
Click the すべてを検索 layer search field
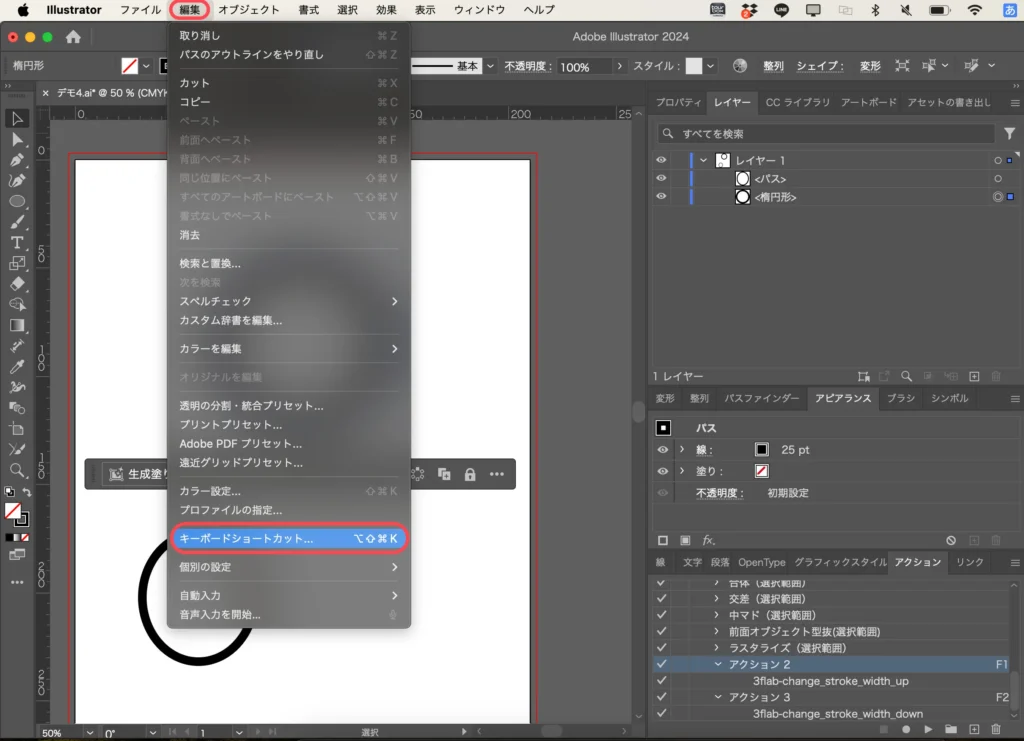point(830,134)
